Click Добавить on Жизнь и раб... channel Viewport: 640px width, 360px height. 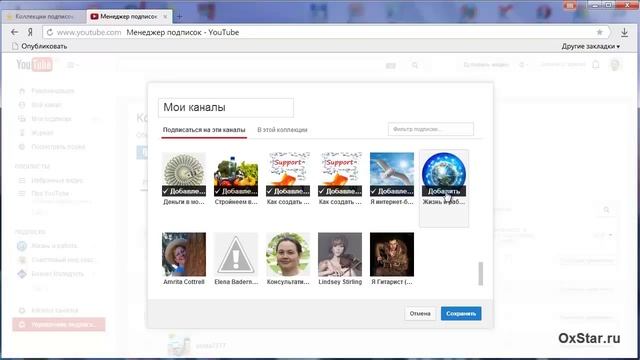[444, 191]
